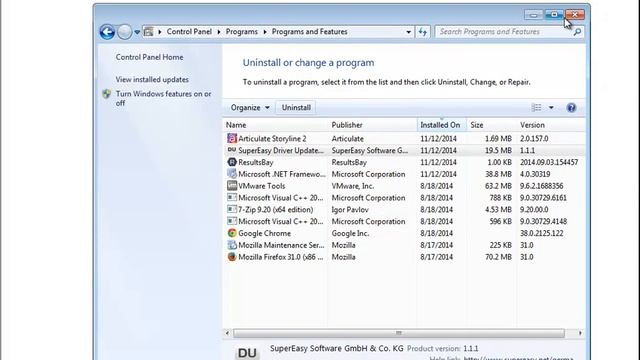640x360 pixels.
Task: Sort by the Installed On column header
Action: (442, 125)
